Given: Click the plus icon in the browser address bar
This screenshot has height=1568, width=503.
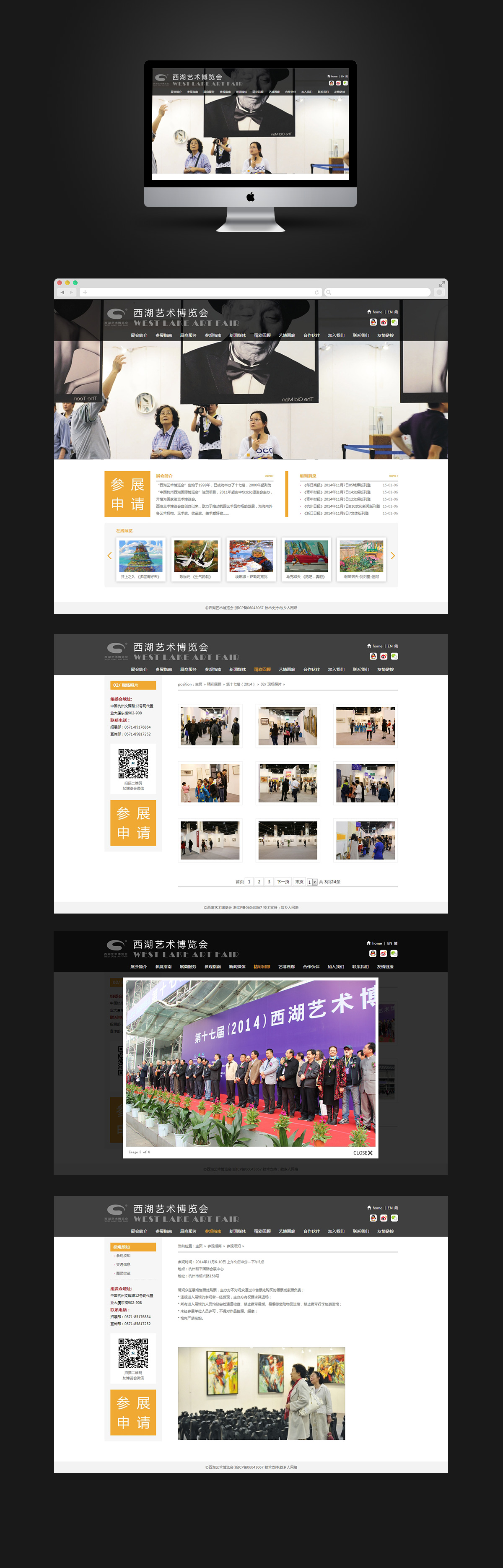Looking at the screenshot, I should click(85, 292).
